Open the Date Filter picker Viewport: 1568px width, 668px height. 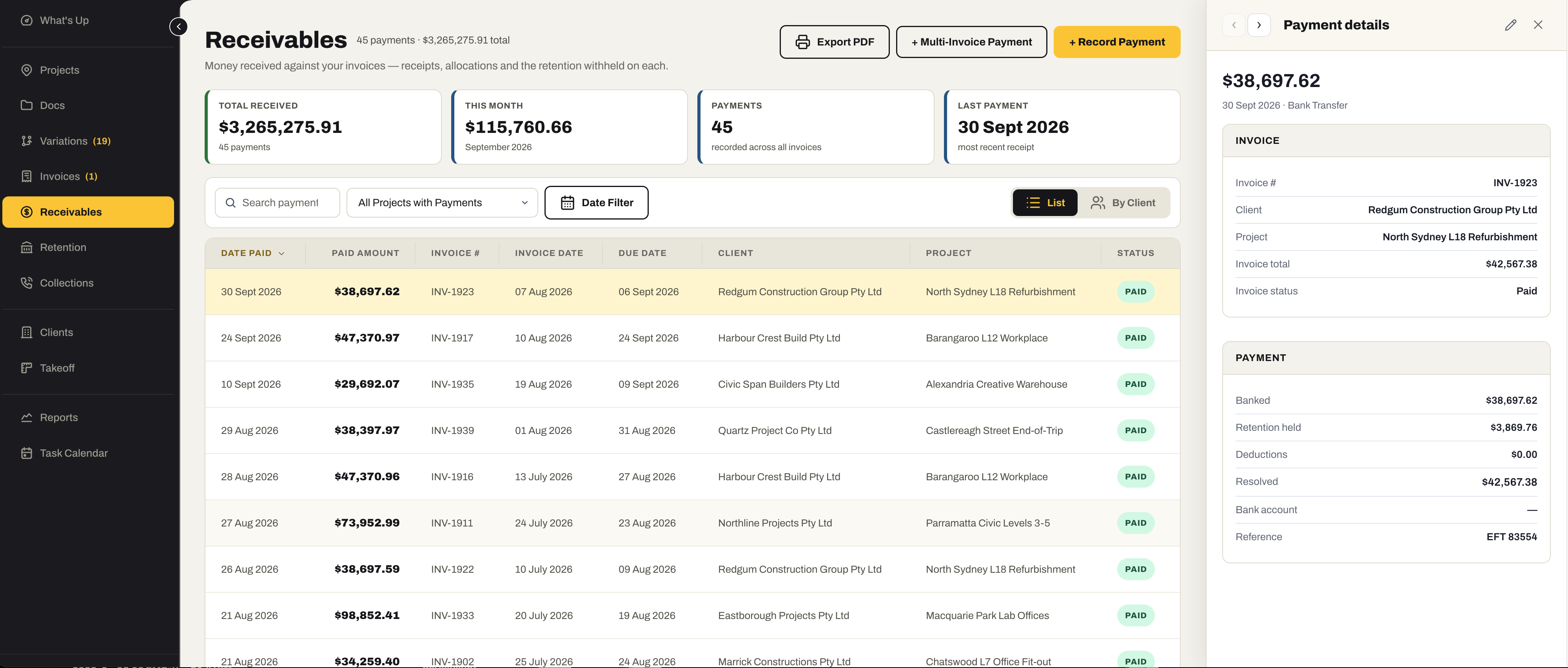tap(597, 203)
